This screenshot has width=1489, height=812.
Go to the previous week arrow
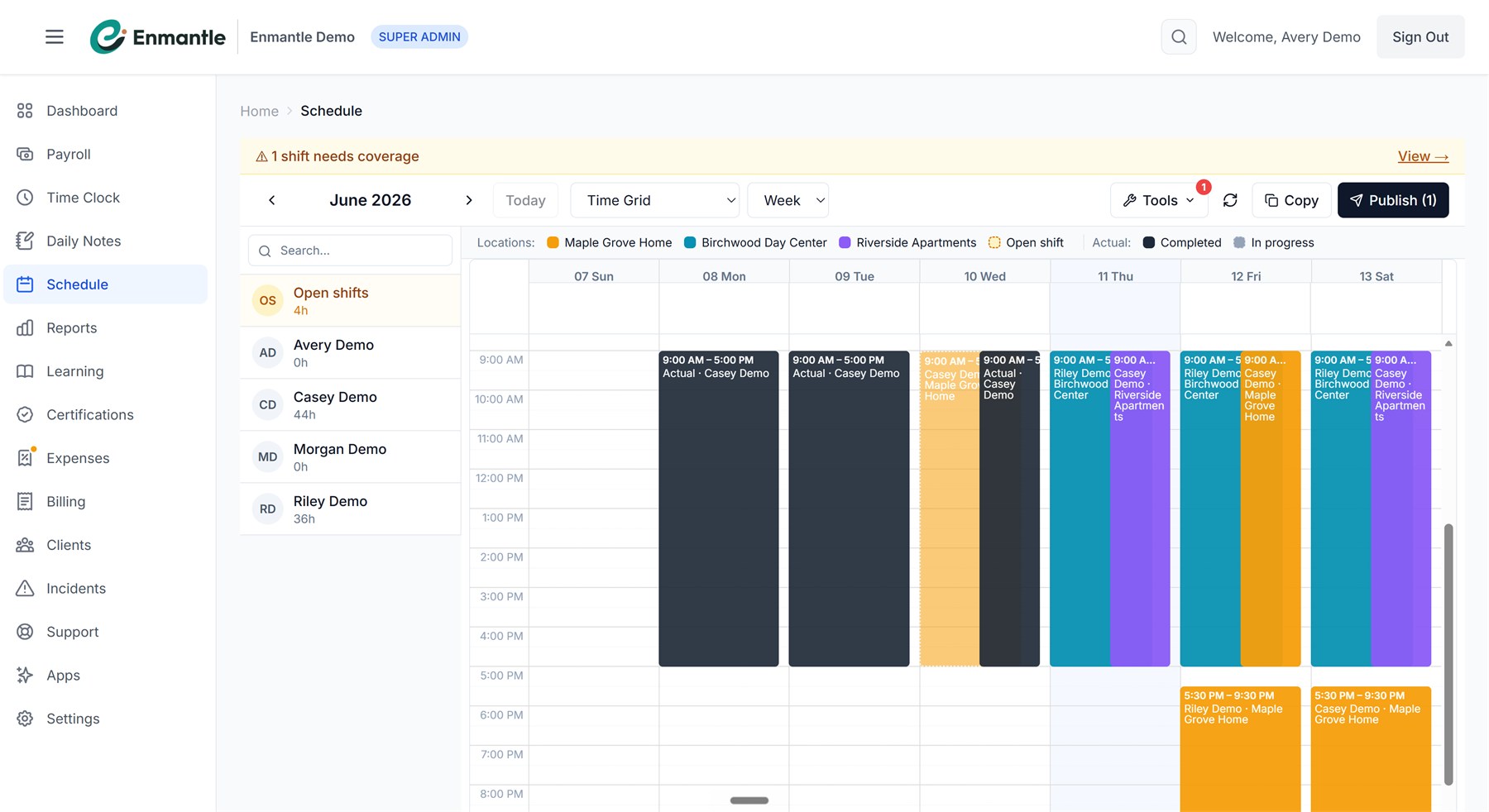pyautogui.click(x=271, y=200)
